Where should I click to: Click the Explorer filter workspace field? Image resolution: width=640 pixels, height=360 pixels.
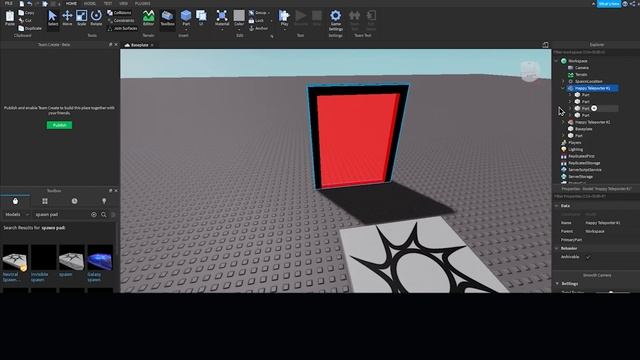tap(596, 52)
